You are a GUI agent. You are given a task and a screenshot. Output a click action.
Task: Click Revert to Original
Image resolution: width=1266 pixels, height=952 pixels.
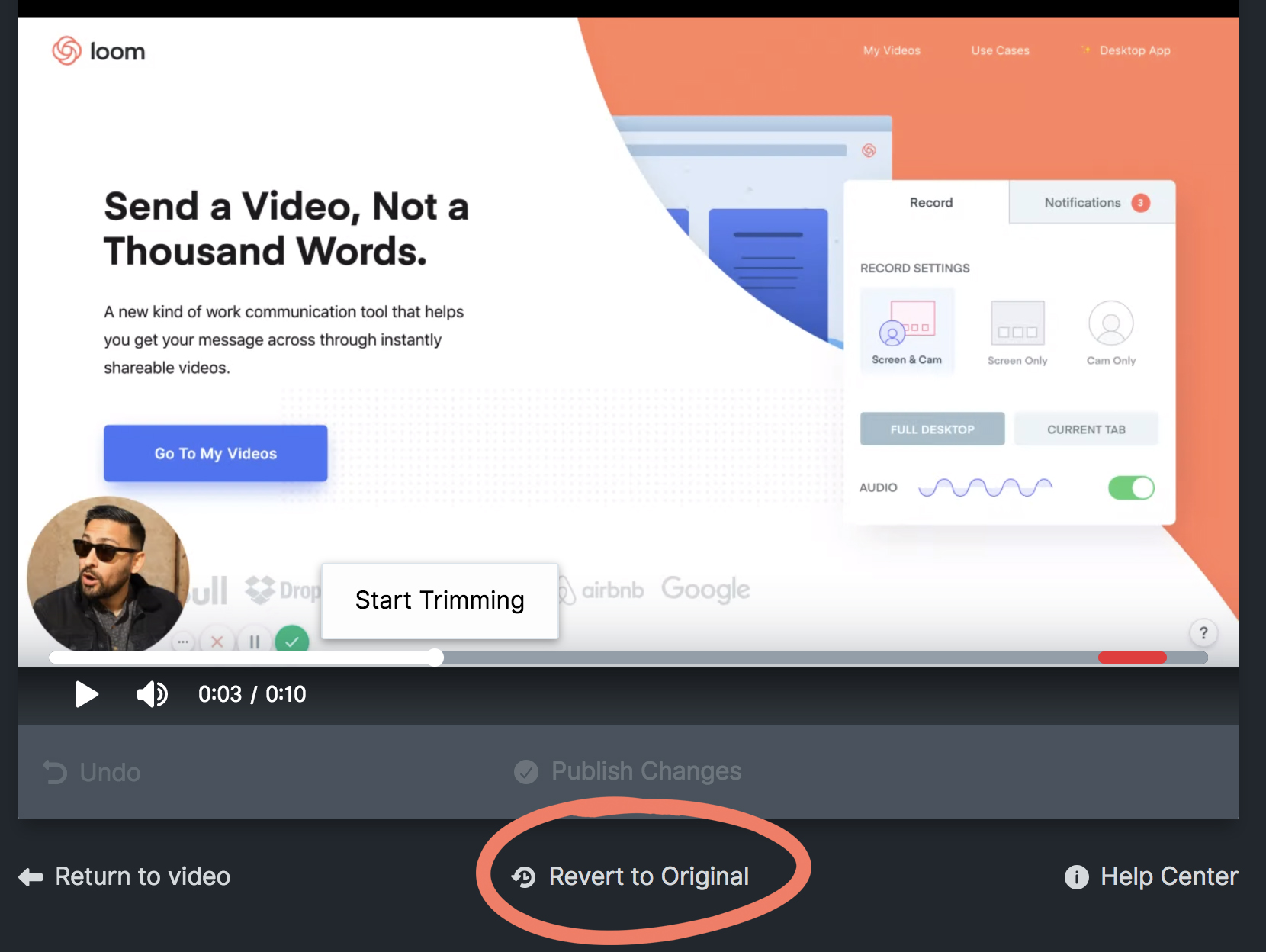pyautogui.click(x=630, y=876)
